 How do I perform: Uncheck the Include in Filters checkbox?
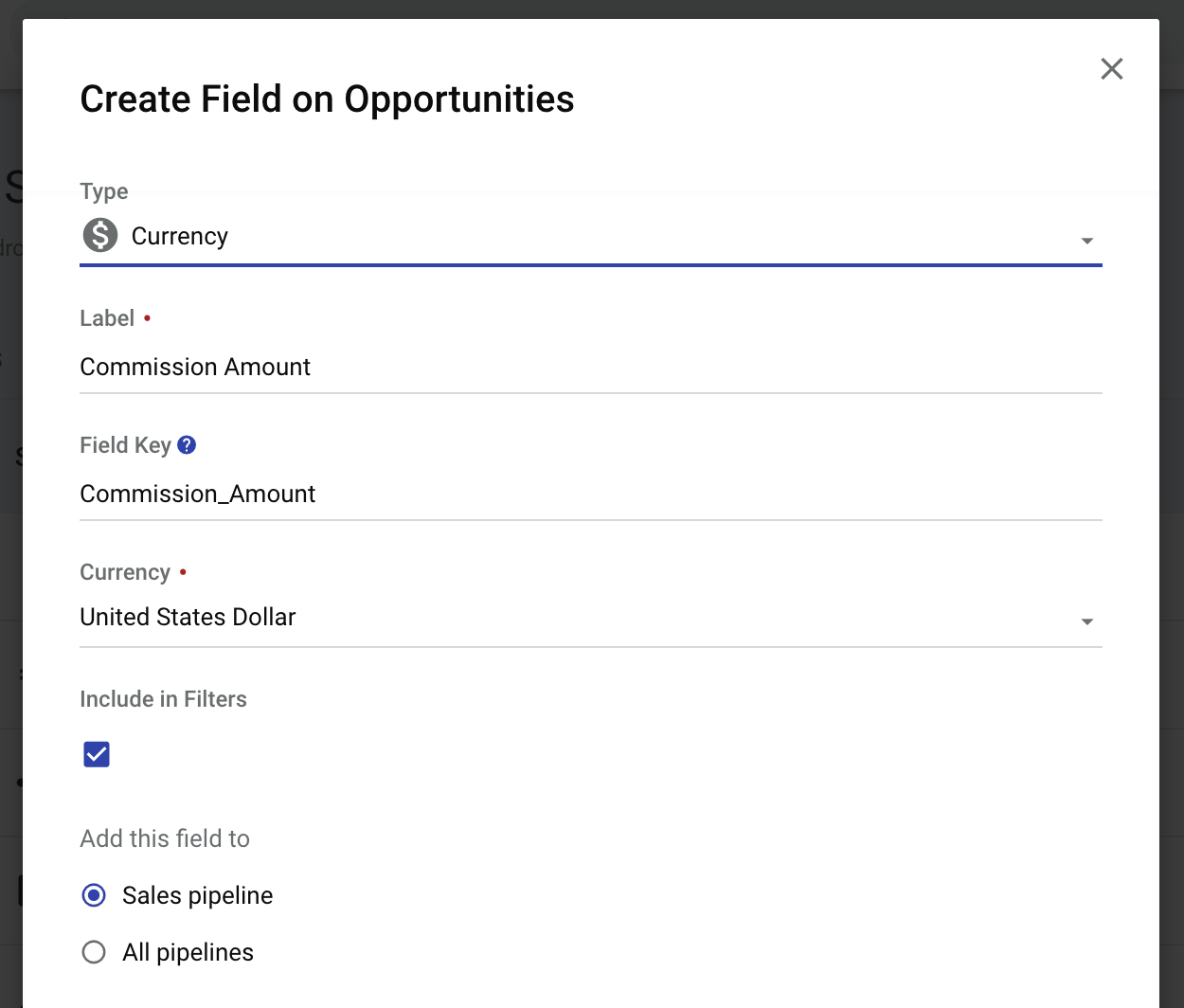97,754
